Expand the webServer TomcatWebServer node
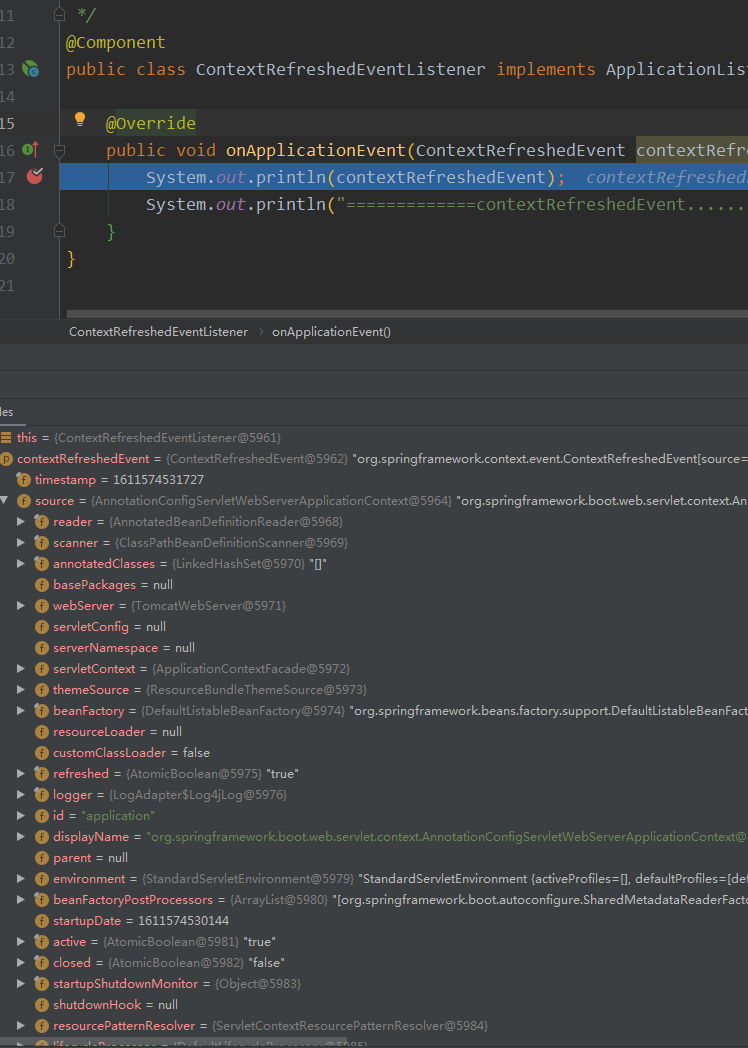Image resolution: width=748 pixels, height=1048 pixels. (21, 606)
